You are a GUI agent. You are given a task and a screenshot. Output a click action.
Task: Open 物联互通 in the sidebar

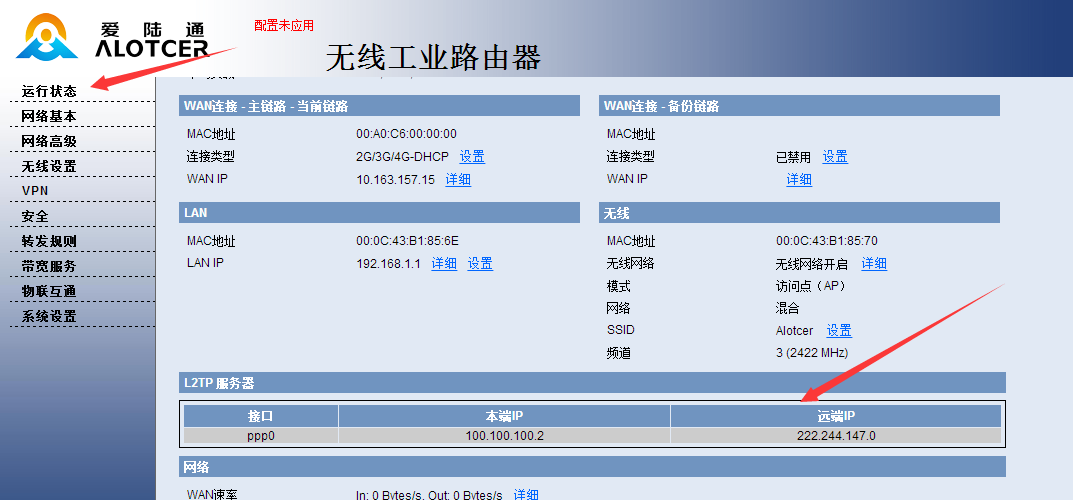click(49, 291)
